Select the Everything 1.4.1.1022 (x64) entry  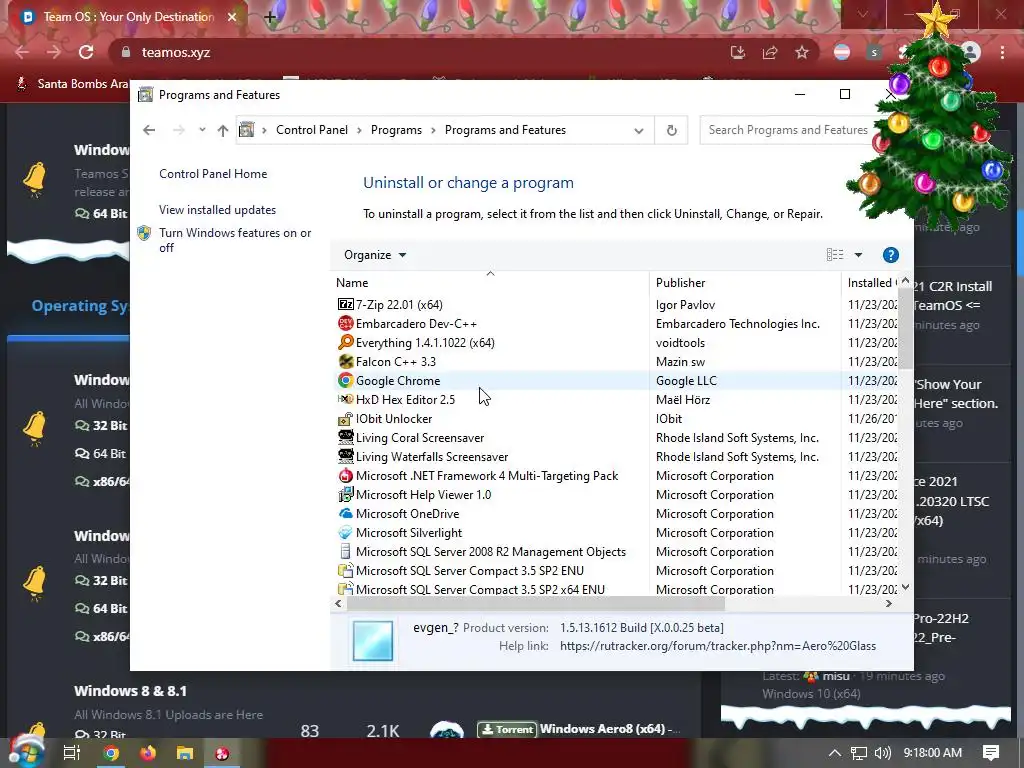pyautogui.click(x=425, y=342)
